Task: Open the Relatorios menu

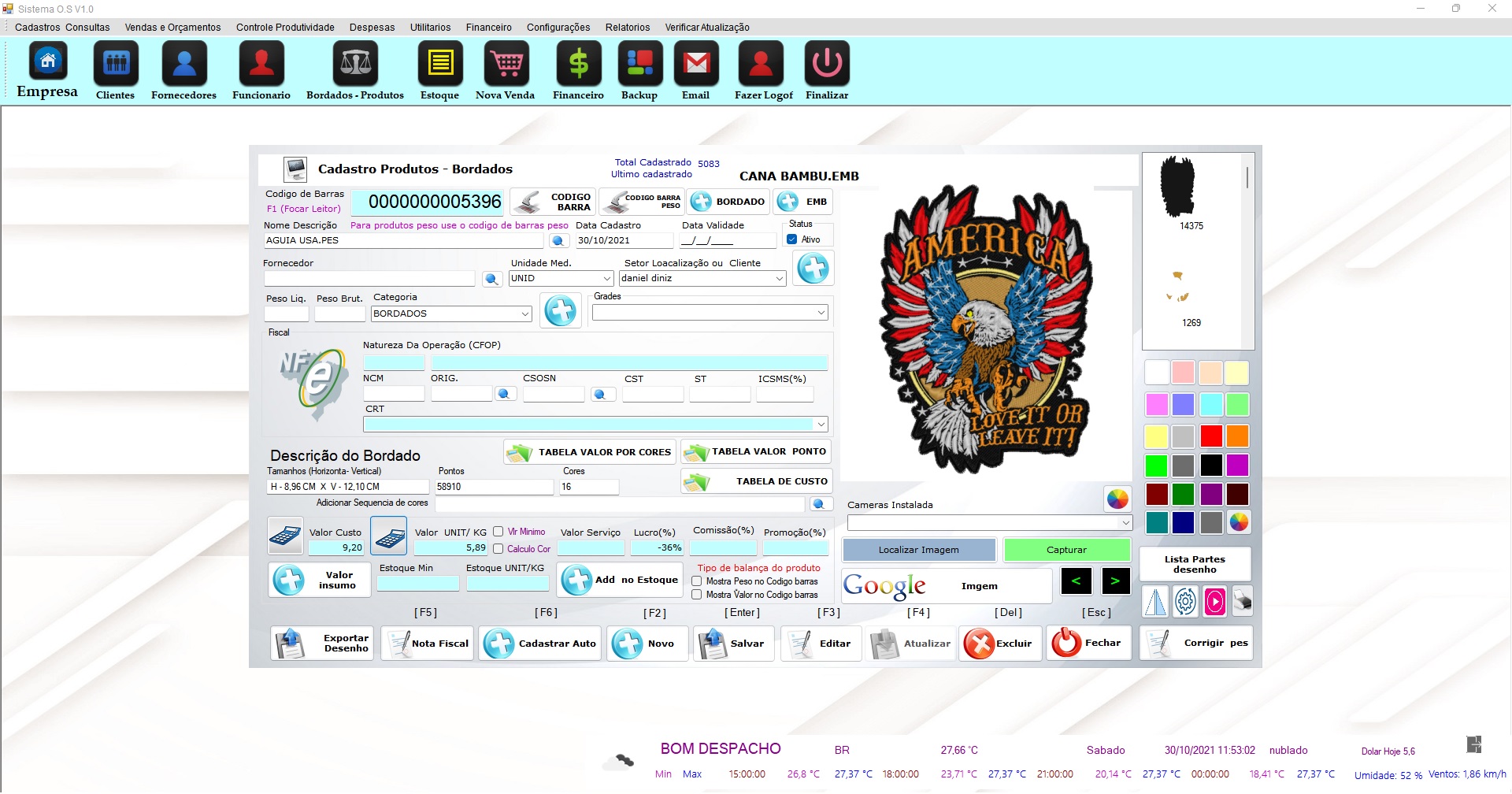Action: [x=627, y=28]
